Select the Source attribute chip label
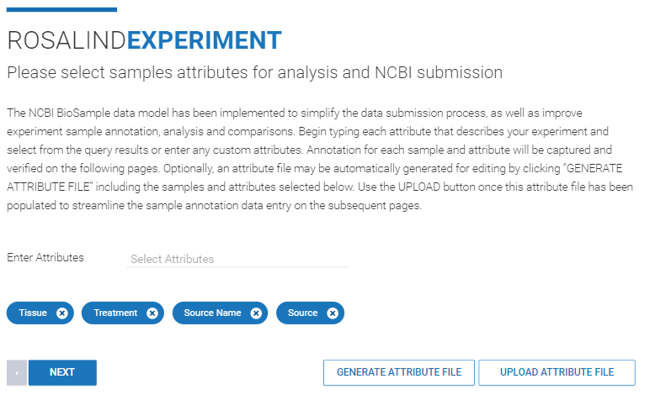The image size is (650, 400). coord(303,313)
